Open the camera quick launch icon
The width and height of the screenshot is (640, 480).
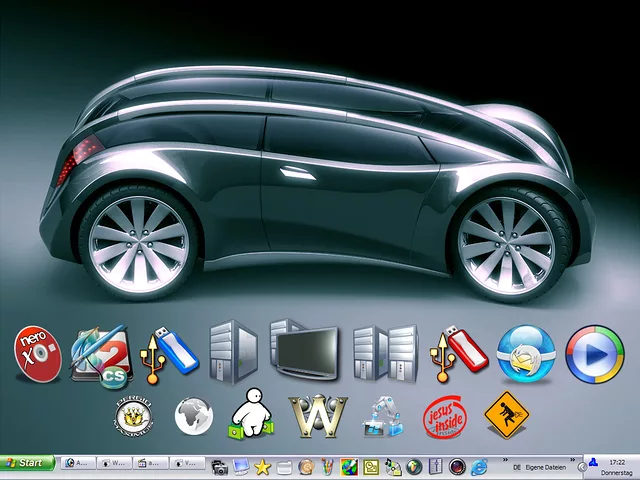[x=220, y=466]
